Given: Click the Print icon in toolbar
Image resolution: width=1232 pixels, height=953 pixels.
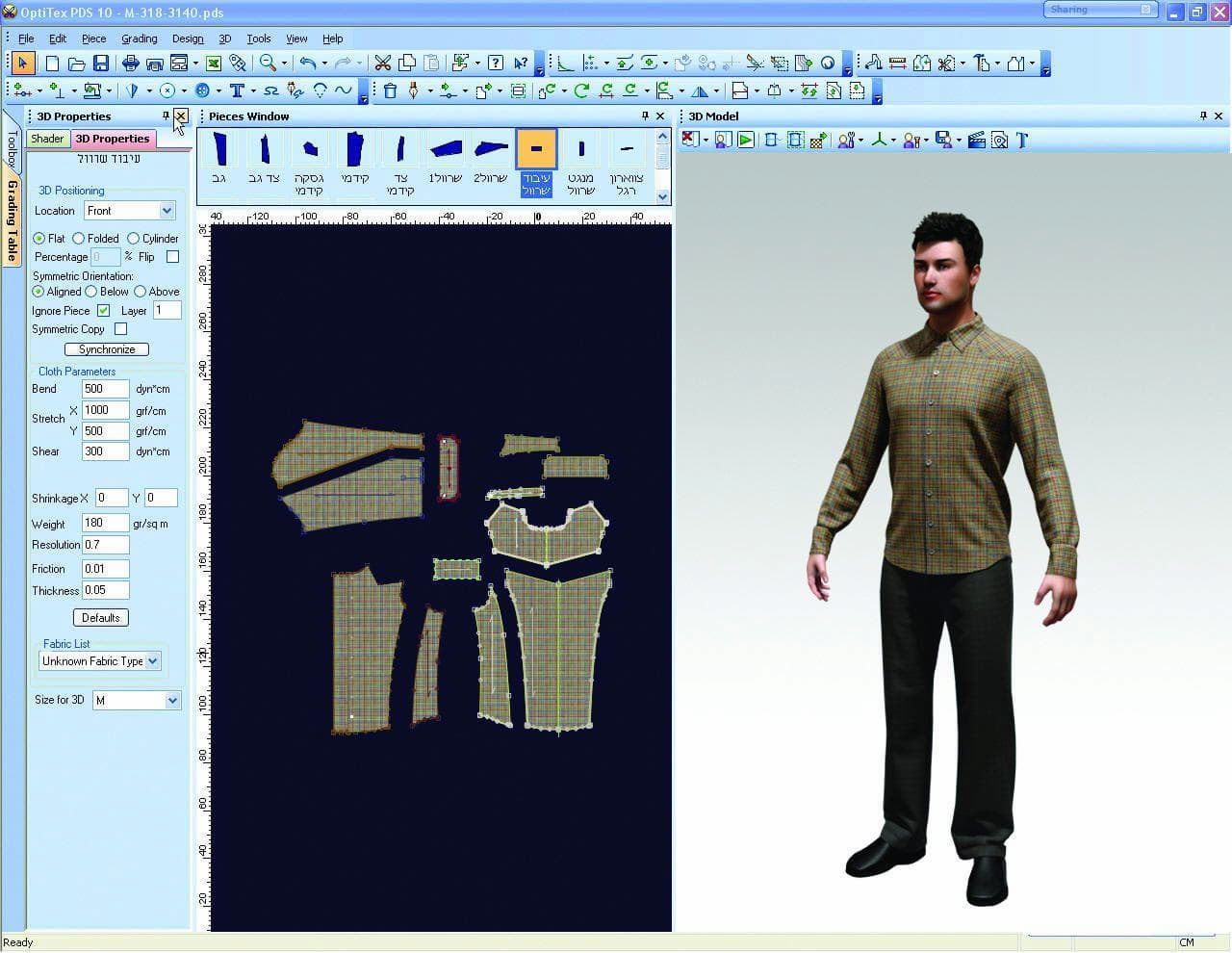Looking at the screenshot, I should tap(130, 64).
